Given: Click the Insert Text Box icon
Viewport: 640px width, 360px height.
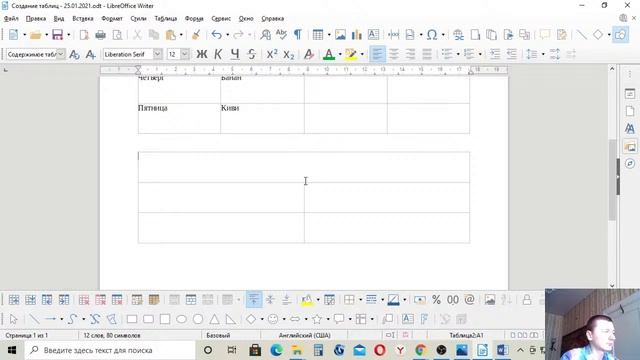Looking at the screenshot, I should (373, 35).
